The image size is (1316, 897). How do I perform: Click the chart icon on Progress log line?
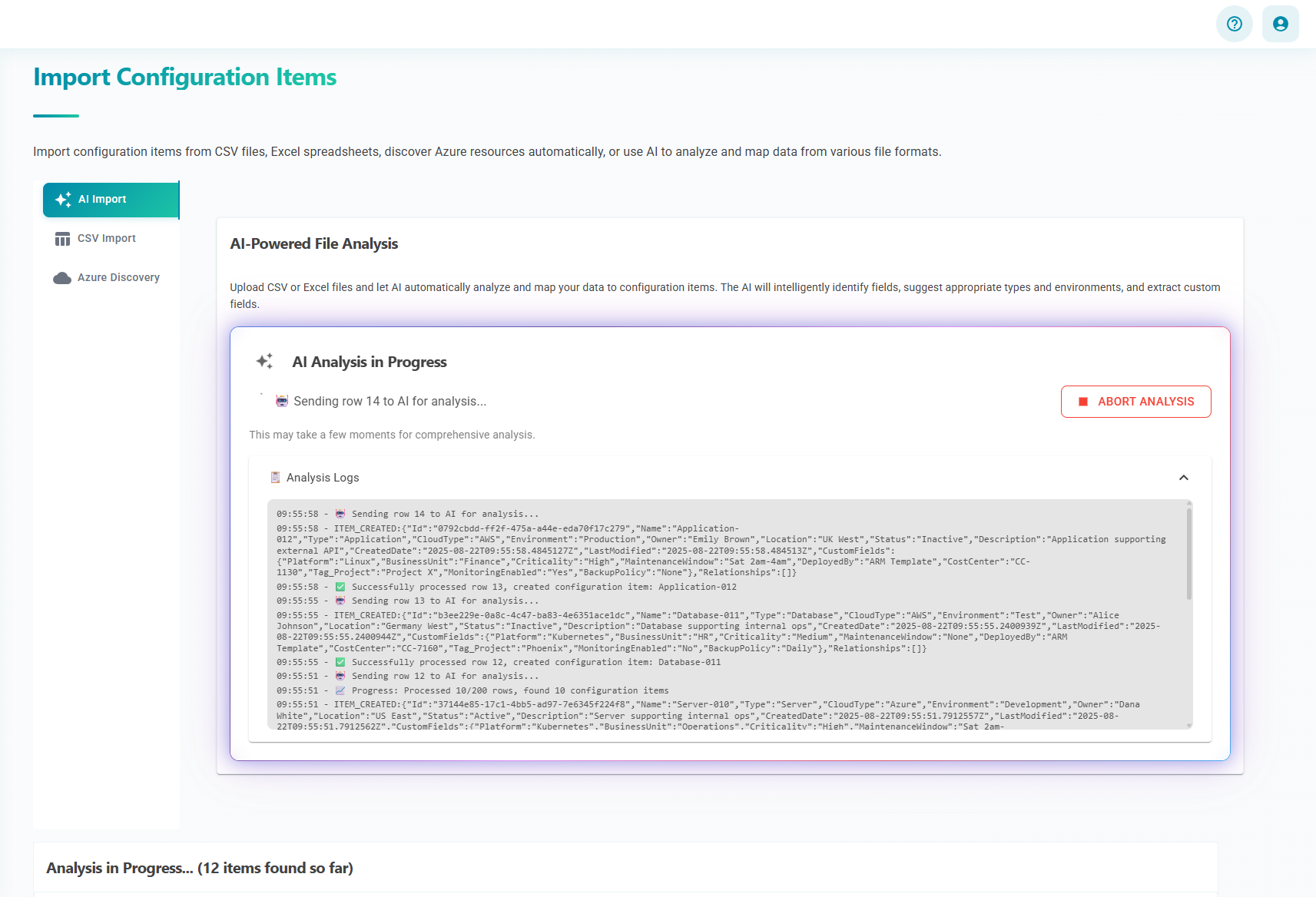(340, 690)
